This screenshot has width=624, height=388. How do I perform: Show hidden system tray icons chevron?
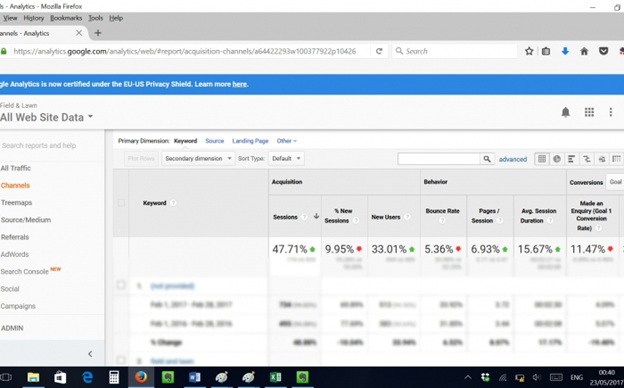click(468, 377)
